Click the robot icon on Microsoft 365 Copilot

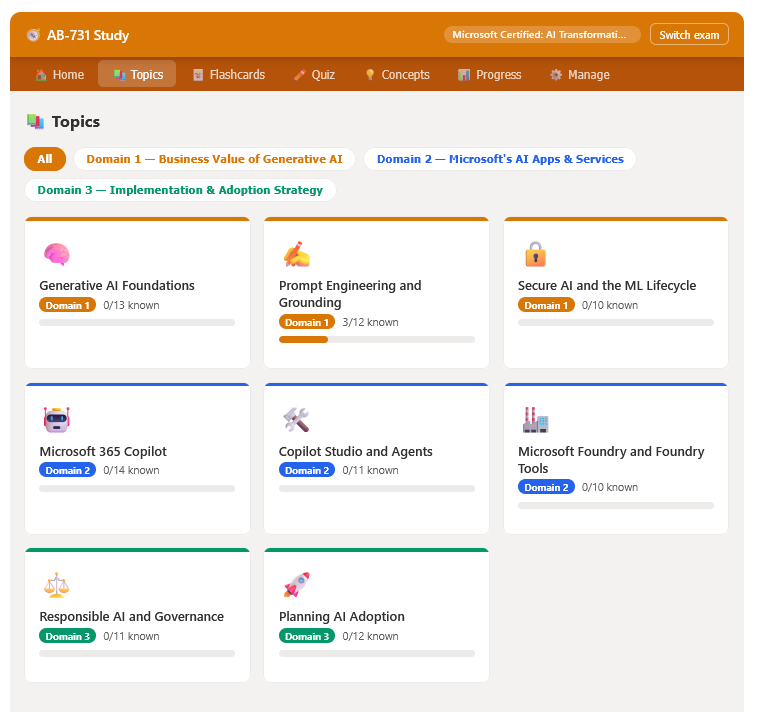pos(56,420)
